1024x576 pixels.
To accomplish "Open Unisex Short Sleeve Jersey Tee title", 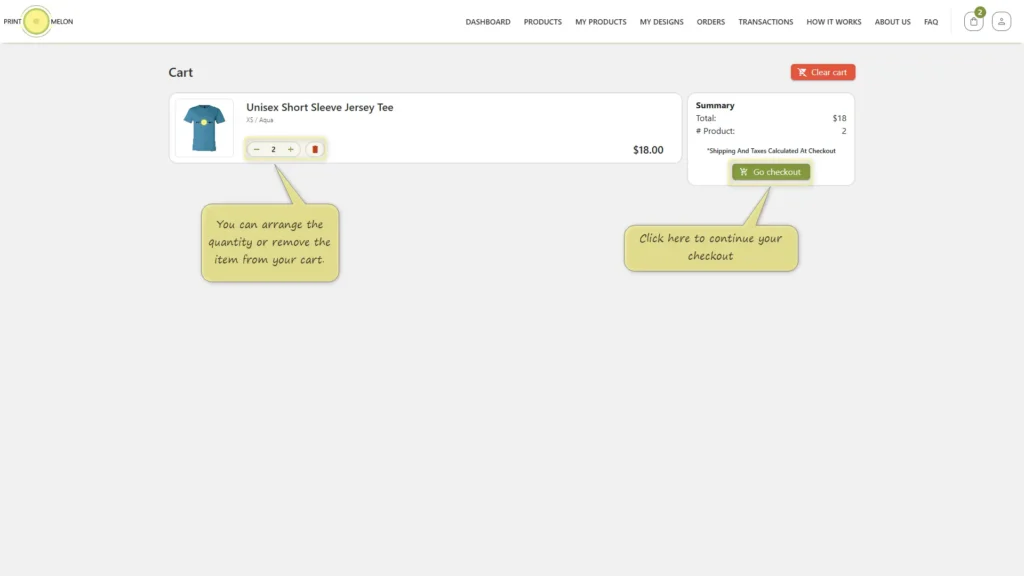I will pos(319,107).
